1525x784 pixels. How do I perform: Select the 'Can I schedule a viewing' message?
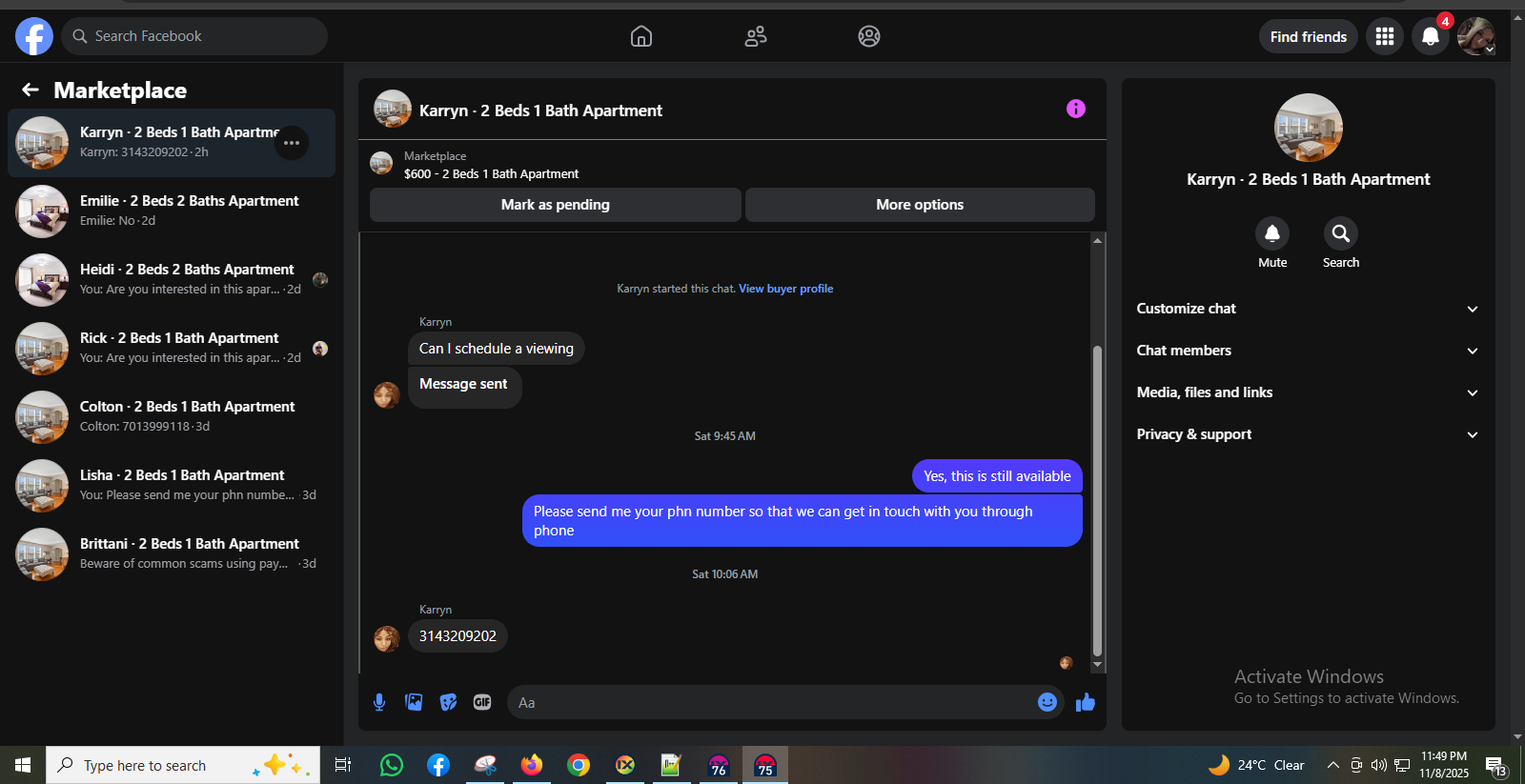497,349
